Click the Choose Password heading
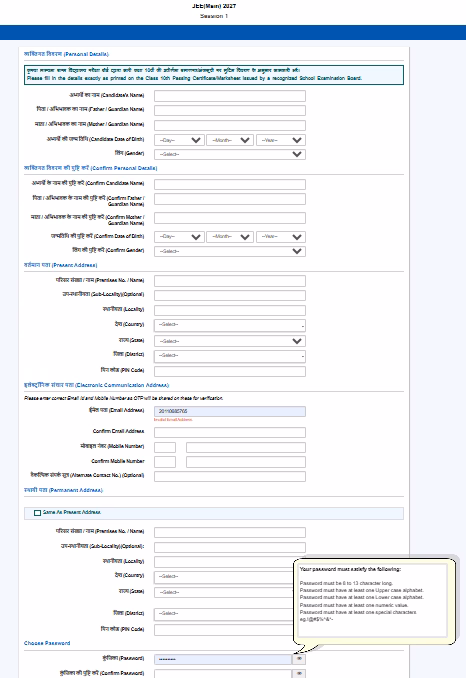The height and width of the screenshot is (678, 466). click(47, 643)
